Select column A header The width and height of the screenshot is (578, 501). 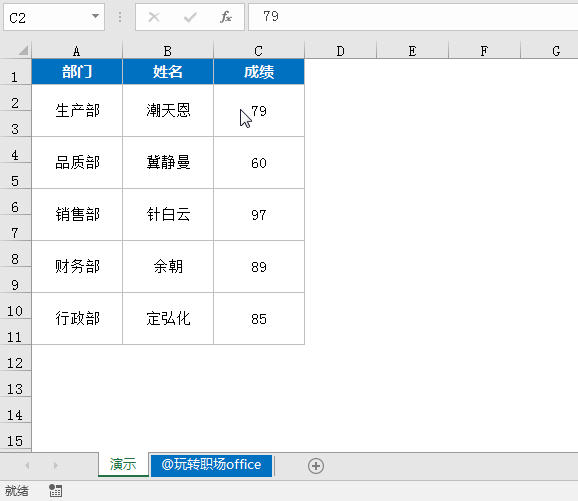77,51
